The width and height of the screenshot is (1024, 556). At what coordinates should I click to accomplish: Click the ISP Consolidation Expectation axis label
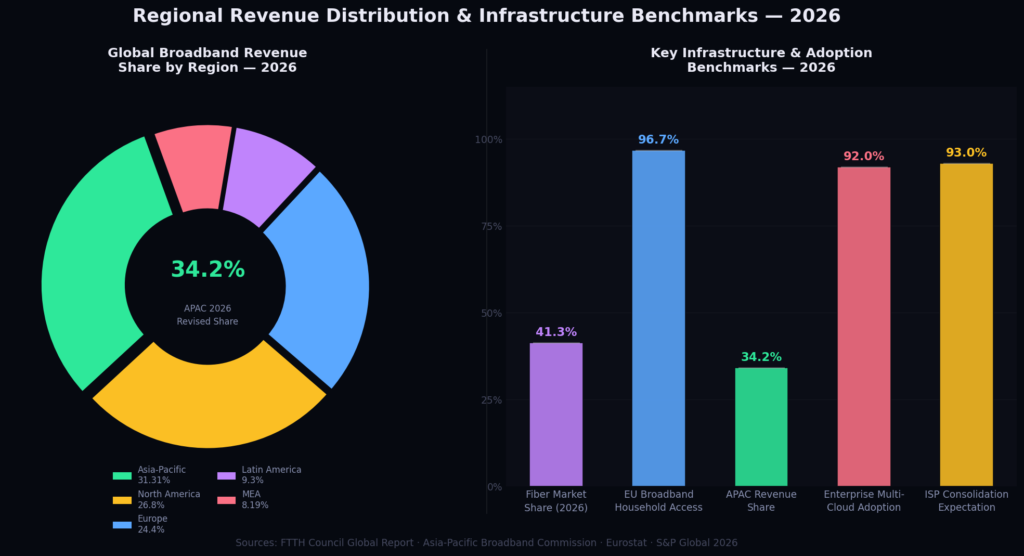966,501
